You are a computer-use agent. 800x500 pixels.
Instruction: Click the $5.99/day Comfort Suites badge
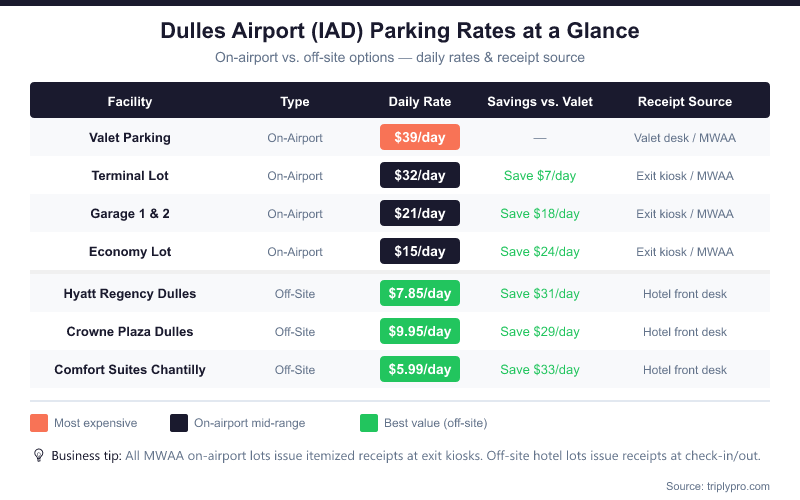click(420, 370)
